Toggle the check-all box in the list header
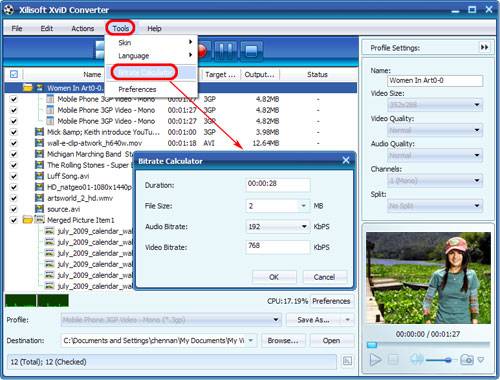 click(x=14, y=74)
